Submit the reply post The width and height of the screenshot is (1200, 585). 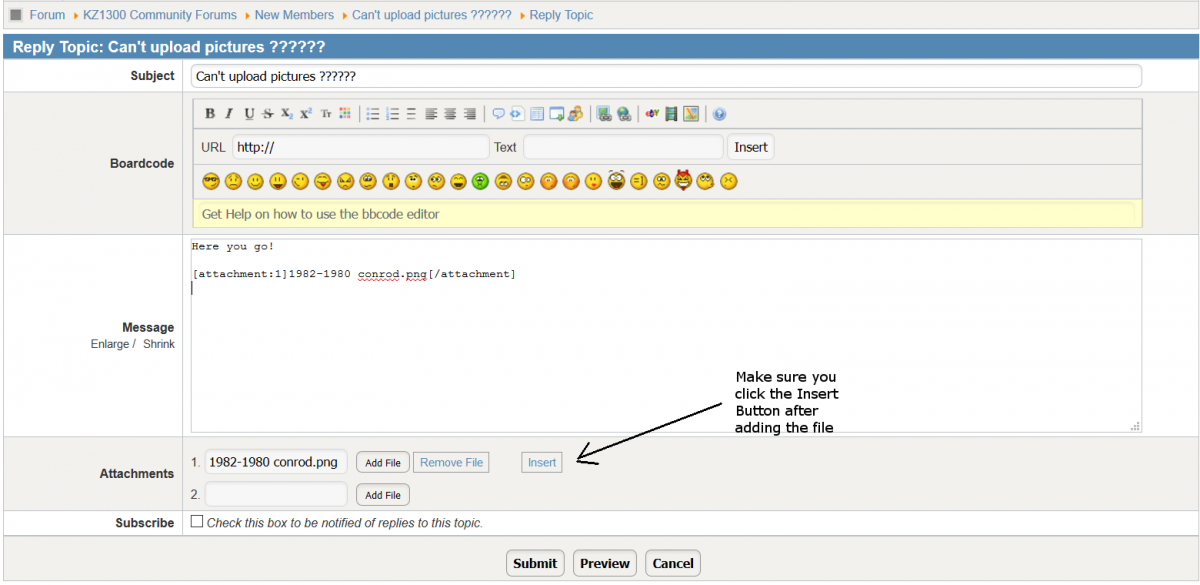tap(535, 563)
